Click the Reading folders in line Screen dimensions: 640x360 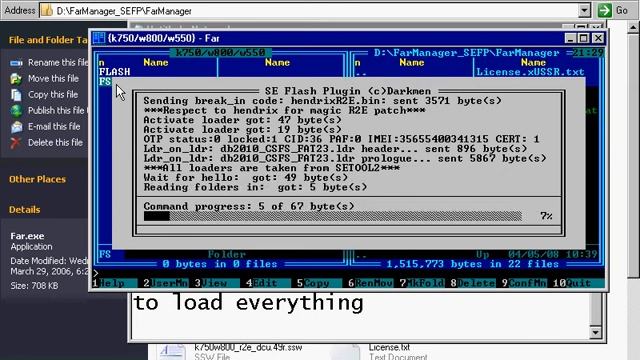coord(255,187)
